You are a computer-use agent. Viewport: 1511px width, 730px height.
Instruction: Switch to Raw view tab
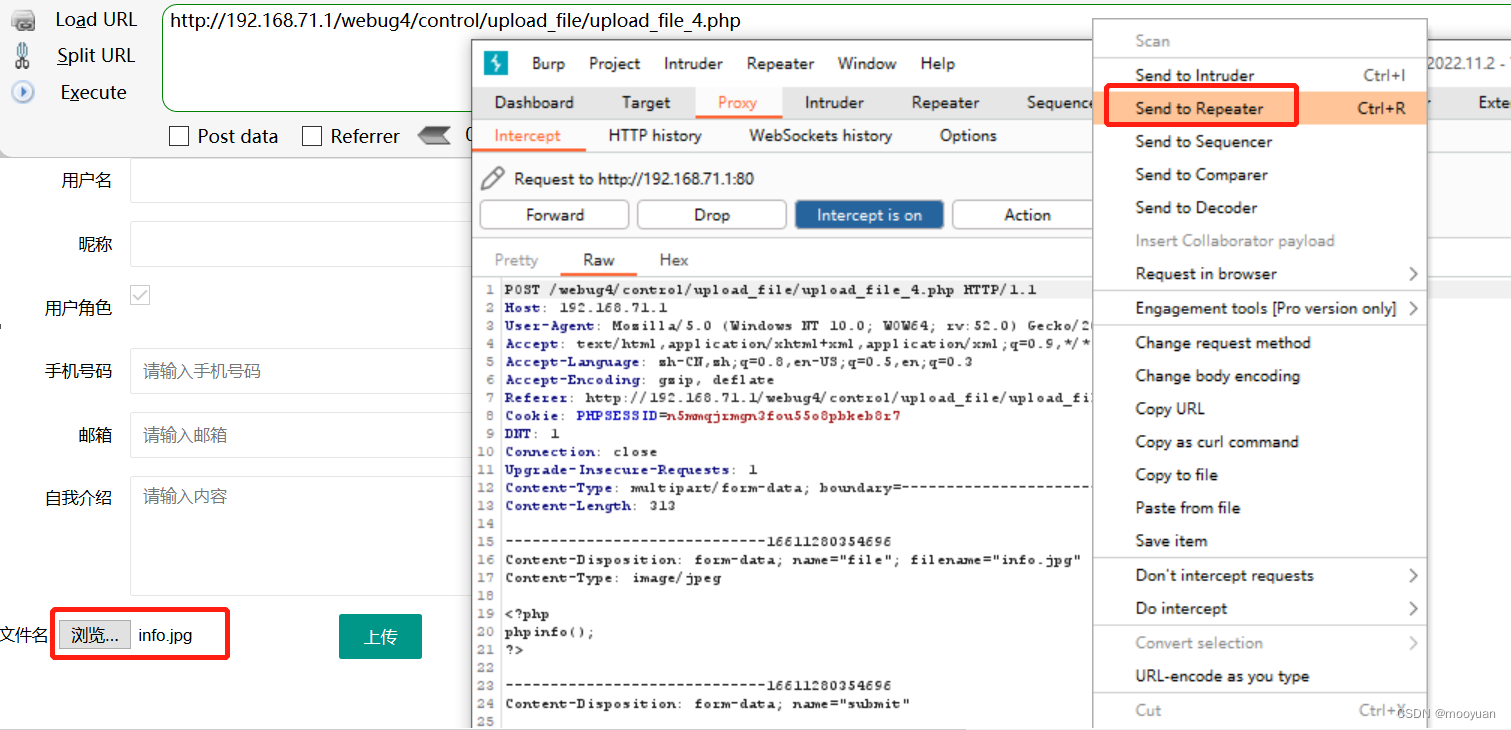pyautogui.click(x=598, y=260)
